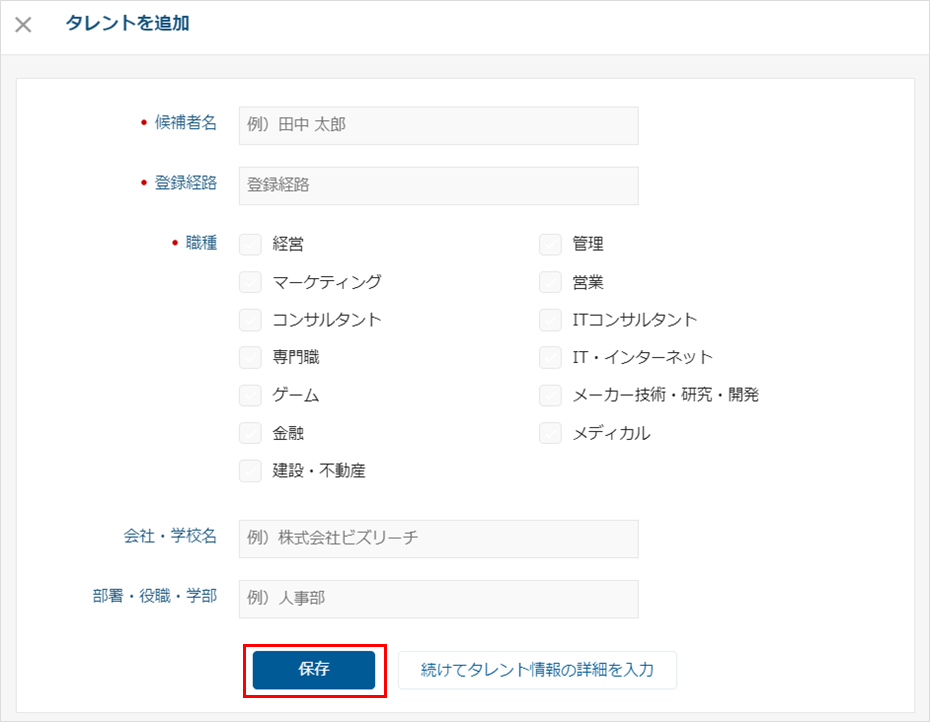Tick the マーケティング checkbox
This screenshot has width=930, height=722.
point(250,282)
